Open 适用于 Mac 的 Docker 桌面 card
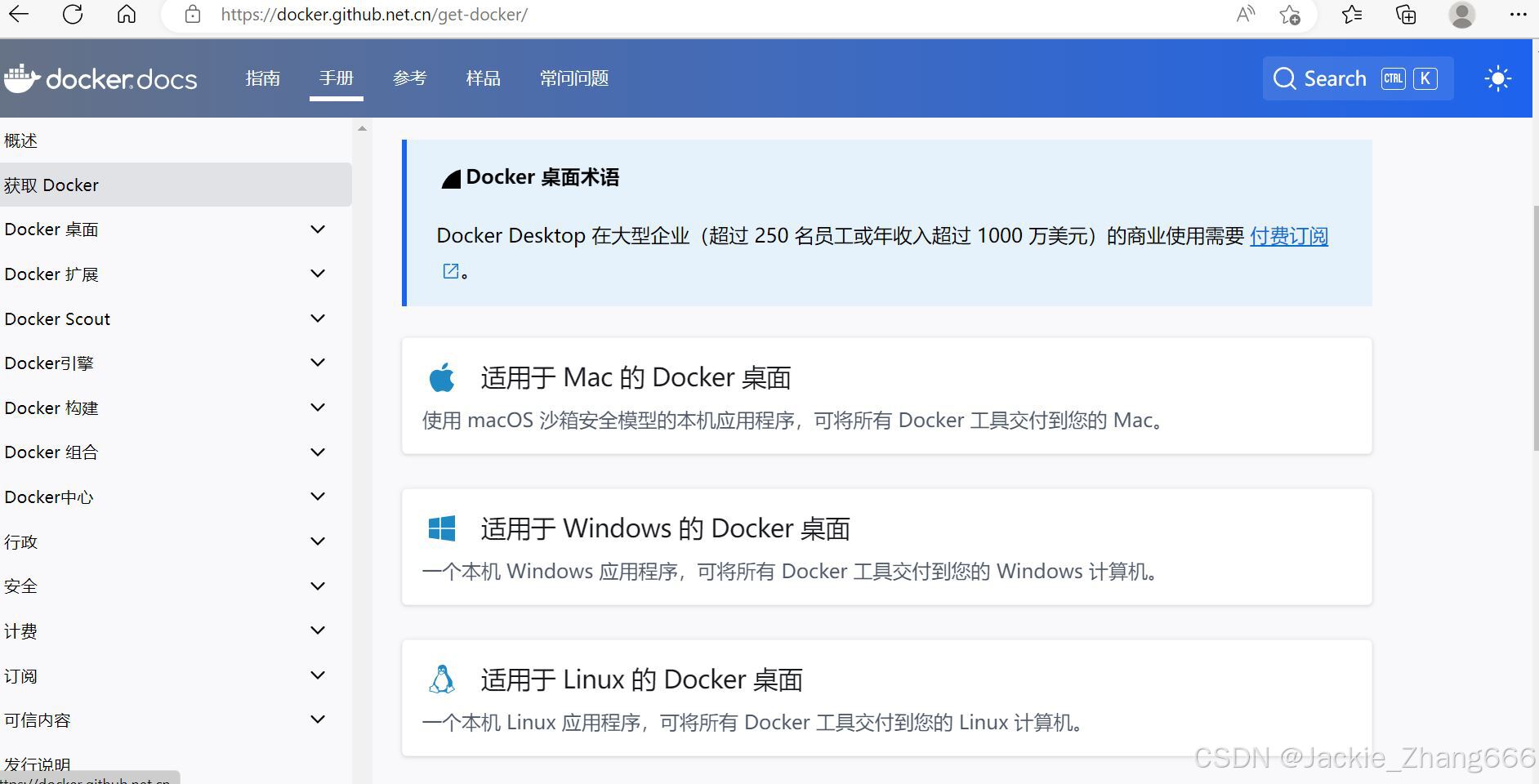Viewport: 1539px width, 784px height. click(886, 395)
